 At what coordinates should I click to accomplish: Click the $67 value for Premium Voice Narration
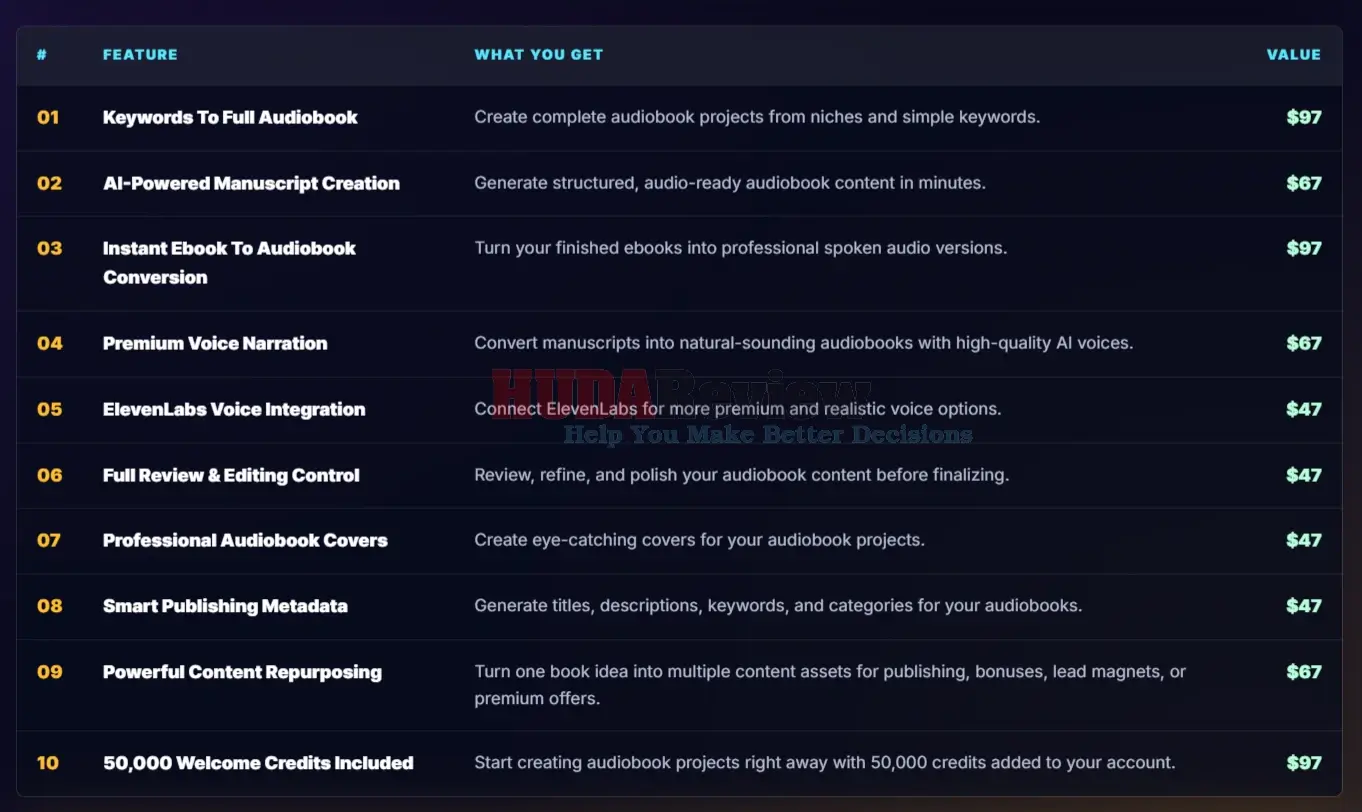pyautogui.click(x=1304, y=343)
